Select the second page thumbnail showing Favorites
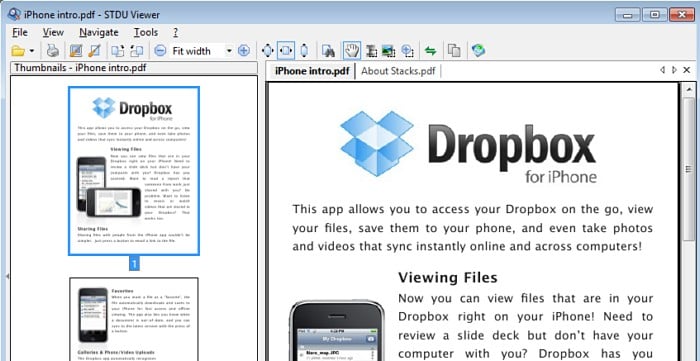The width and height of the screenshot is (700, 361). [x=134, y=319]
